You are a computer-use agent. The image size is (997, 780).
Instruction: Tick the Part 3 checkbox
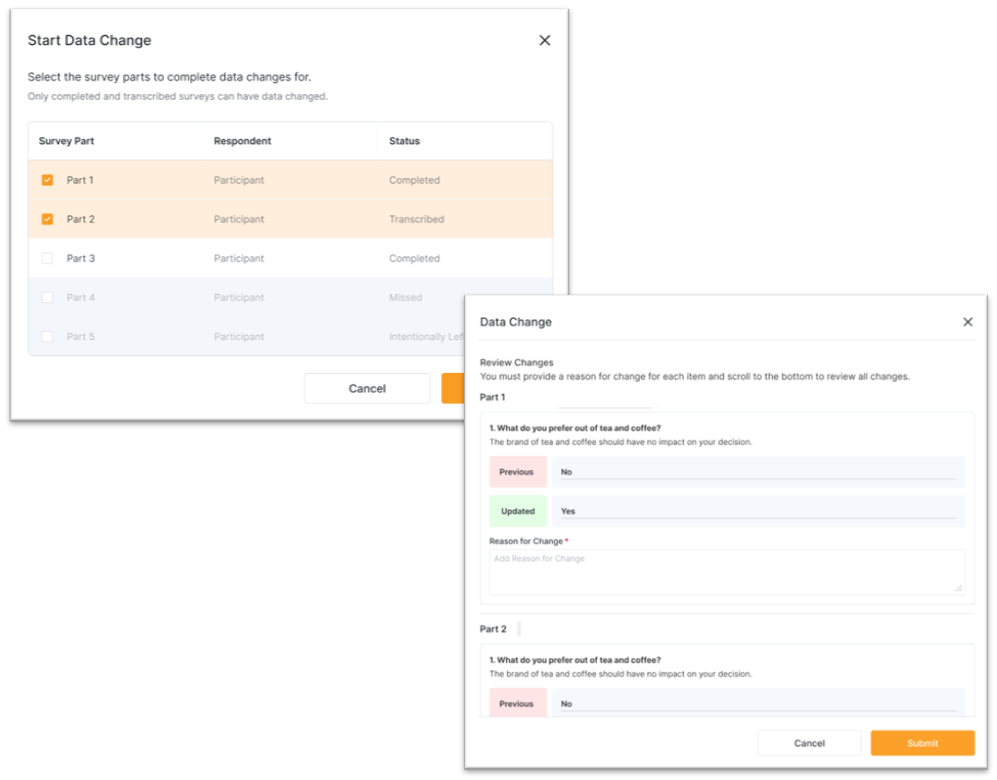(47, 258)
